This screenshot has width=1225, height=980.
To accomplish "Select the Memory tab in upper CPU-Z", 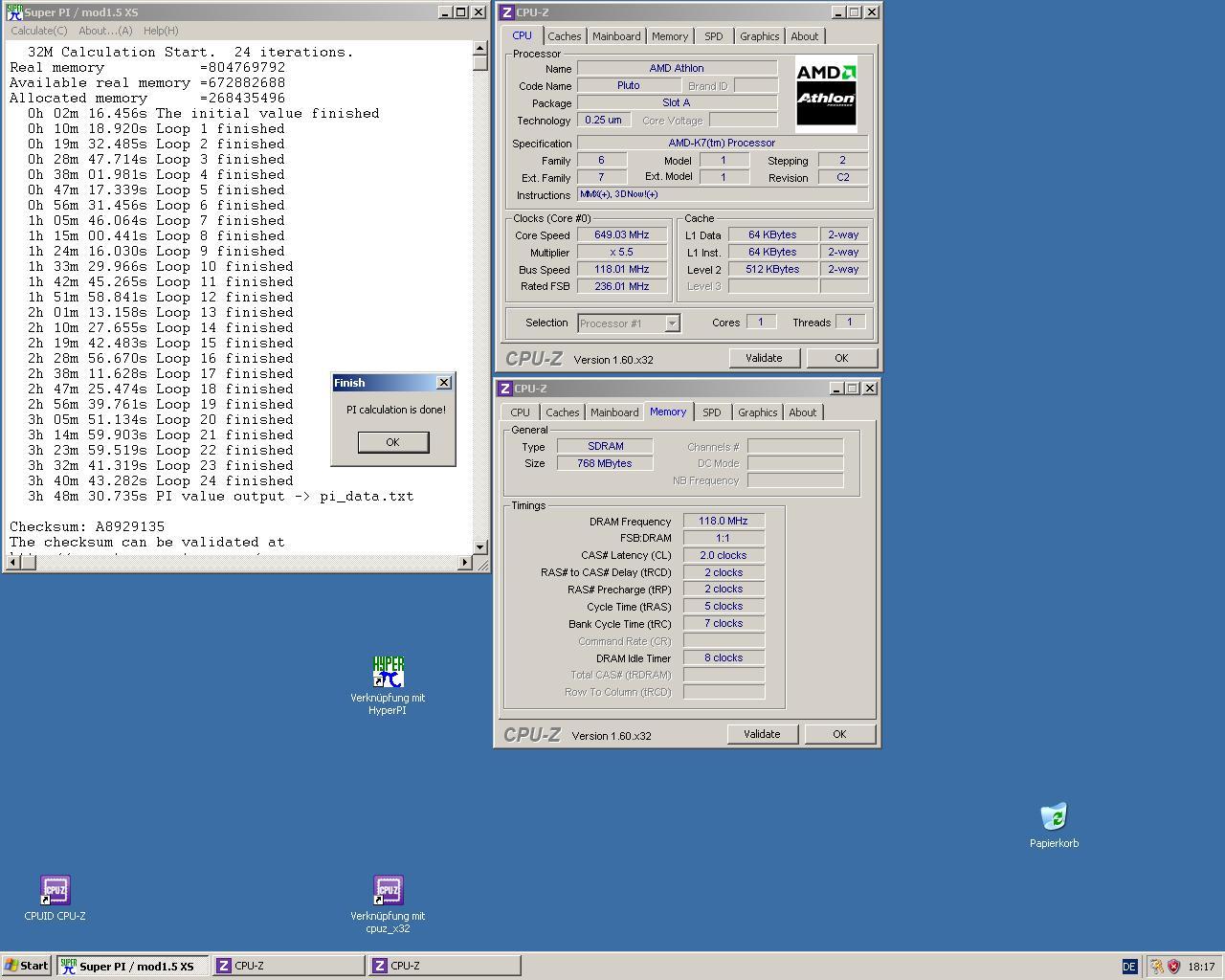I will [670, 36].
